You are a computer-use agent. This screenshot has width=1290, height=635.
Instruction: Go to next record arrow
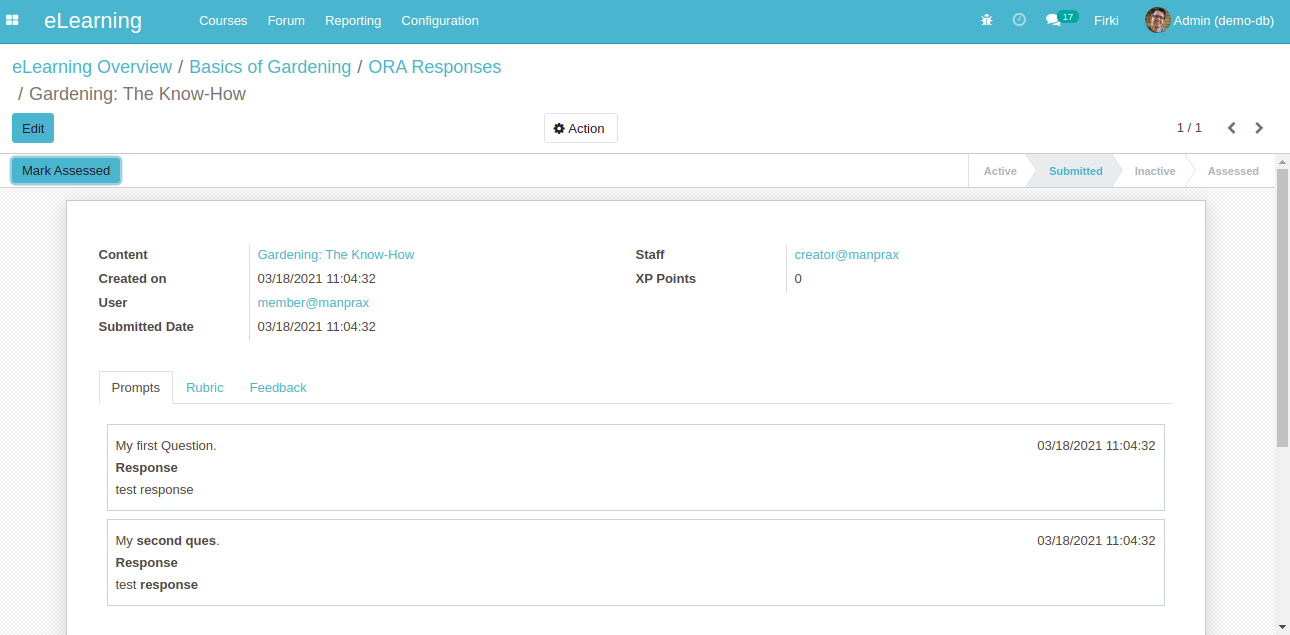(x=1259, y=128)
